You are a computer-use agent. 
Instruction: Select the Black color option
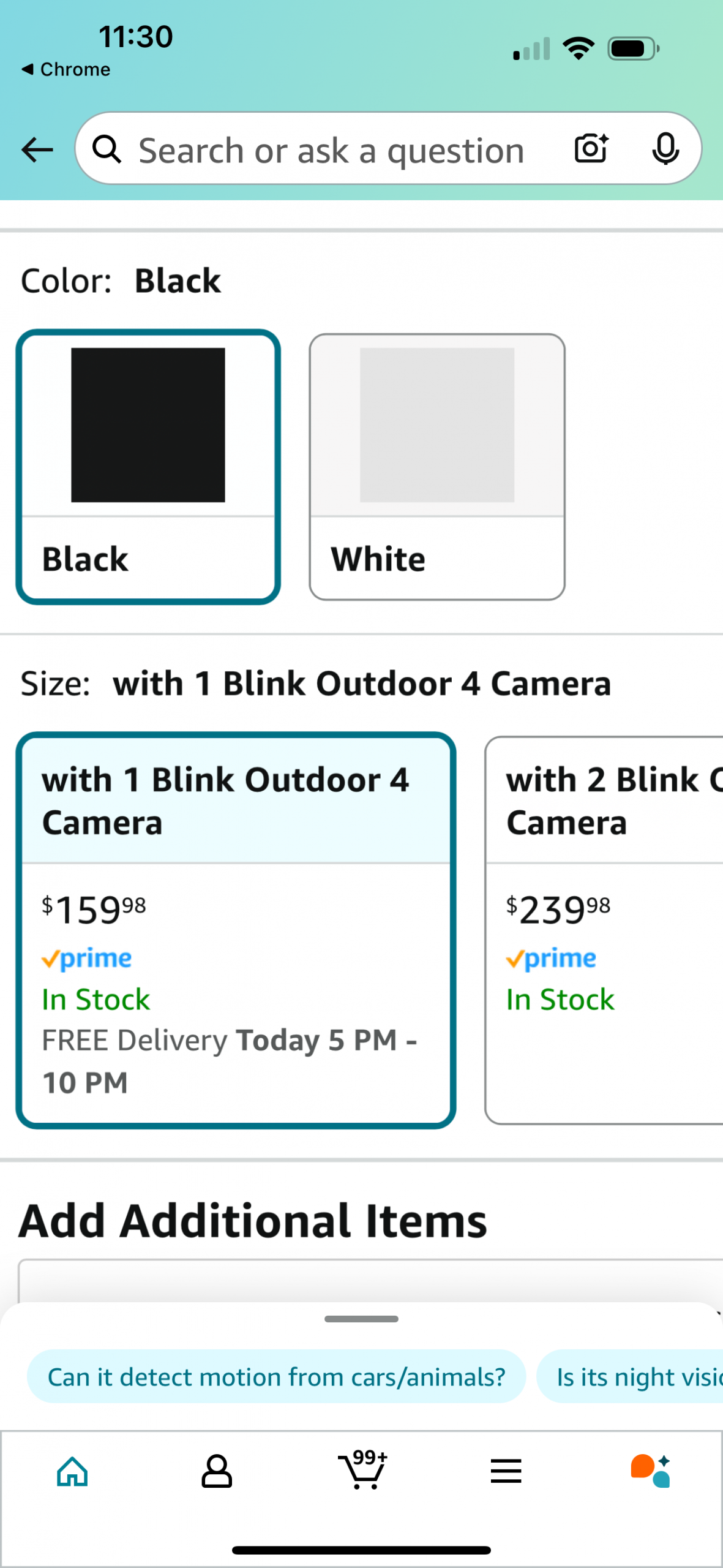point(148,467)
